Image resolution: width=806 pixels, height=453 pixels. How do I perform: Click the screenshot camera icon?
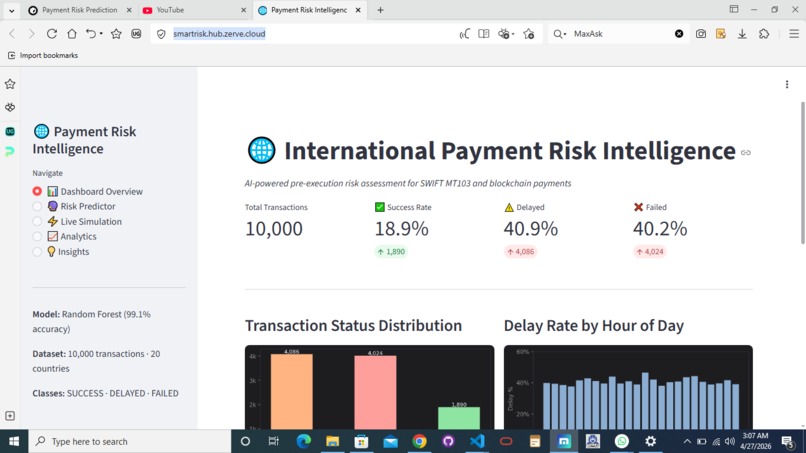tap(701, 34)
